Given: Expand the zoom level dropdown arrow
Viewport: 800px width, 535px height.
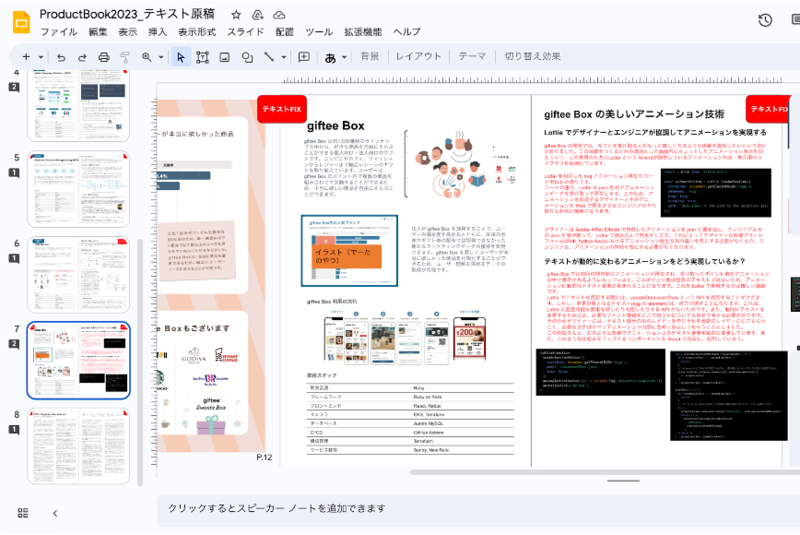Looking at the screenshot, I should pyautogui.click(x=161, y=57).
